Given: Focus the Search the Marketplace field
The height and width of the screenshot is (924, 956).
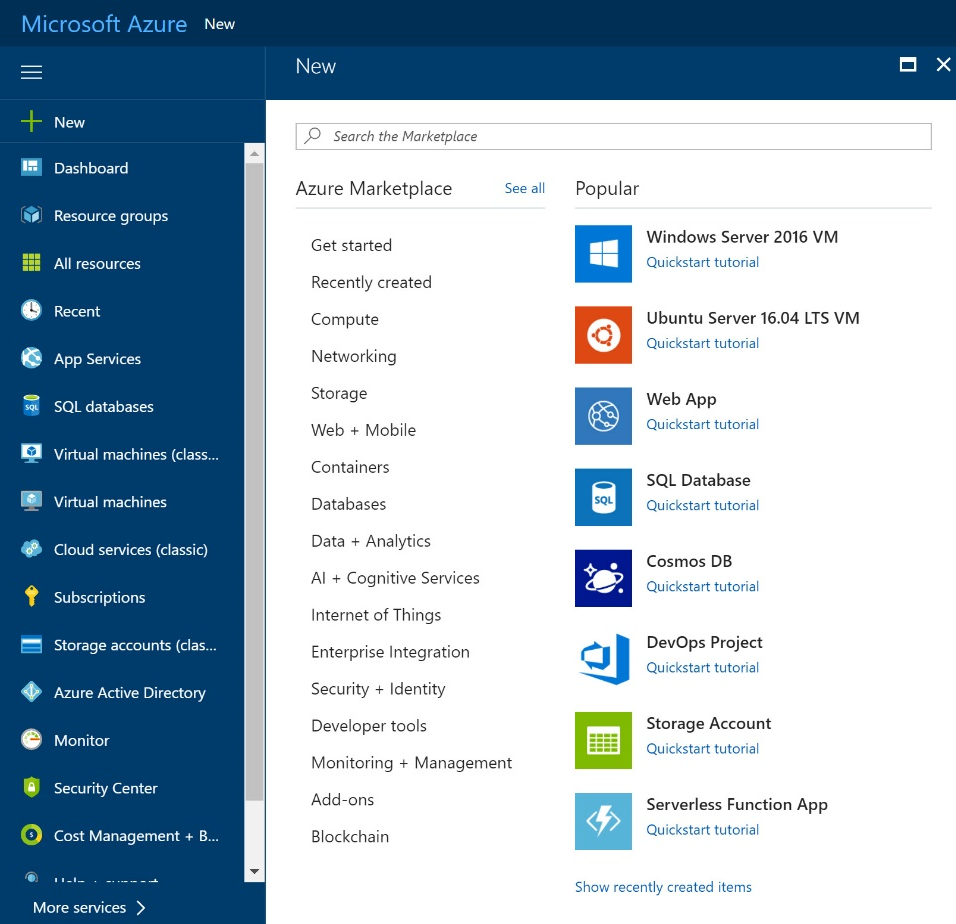Looking at the screenshot, I should point(613,136).
